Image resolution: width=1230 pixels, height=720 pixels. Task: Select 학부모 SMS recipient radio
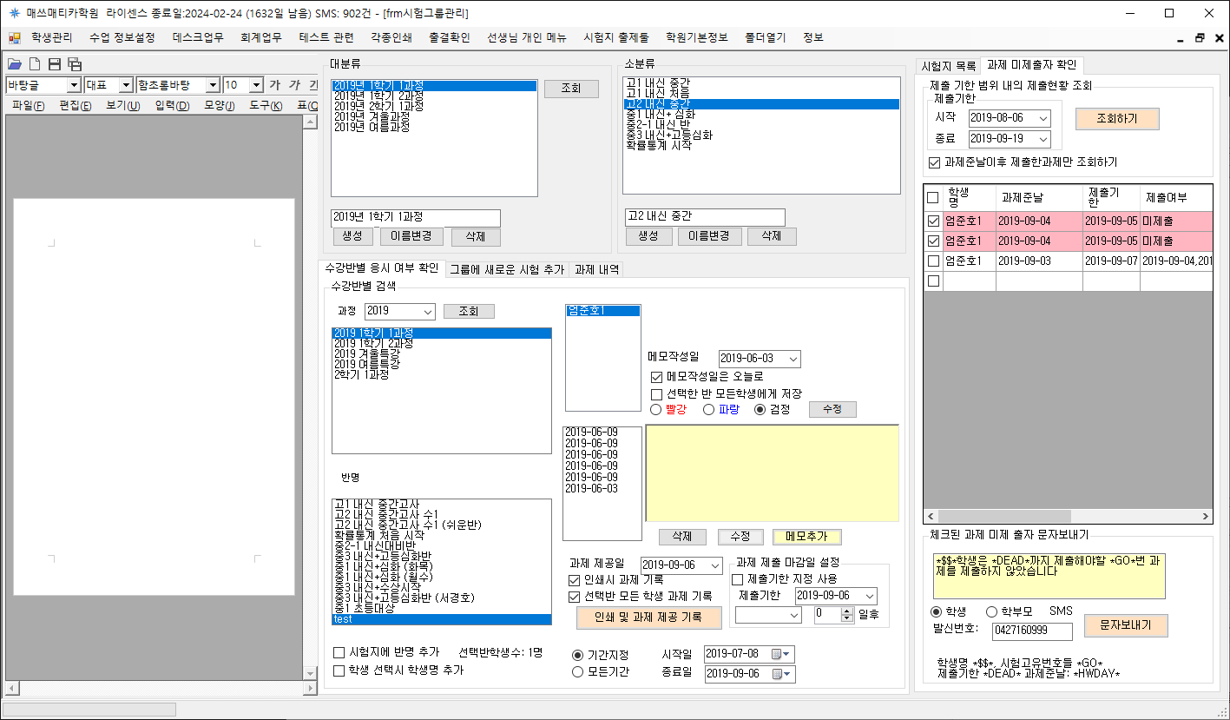tap(992, 612)
